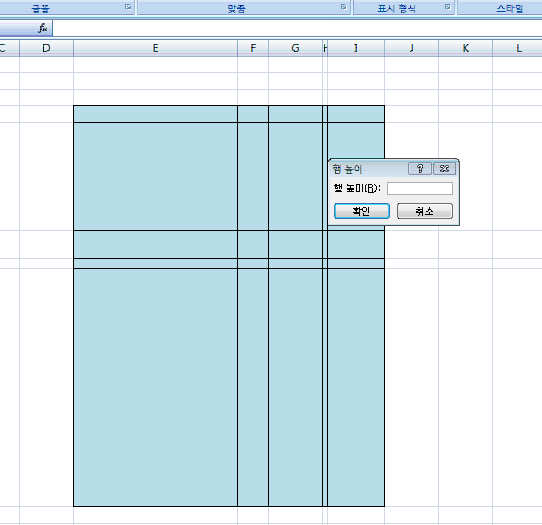
Task: Select column I header
Action: (x=356, y=48)
